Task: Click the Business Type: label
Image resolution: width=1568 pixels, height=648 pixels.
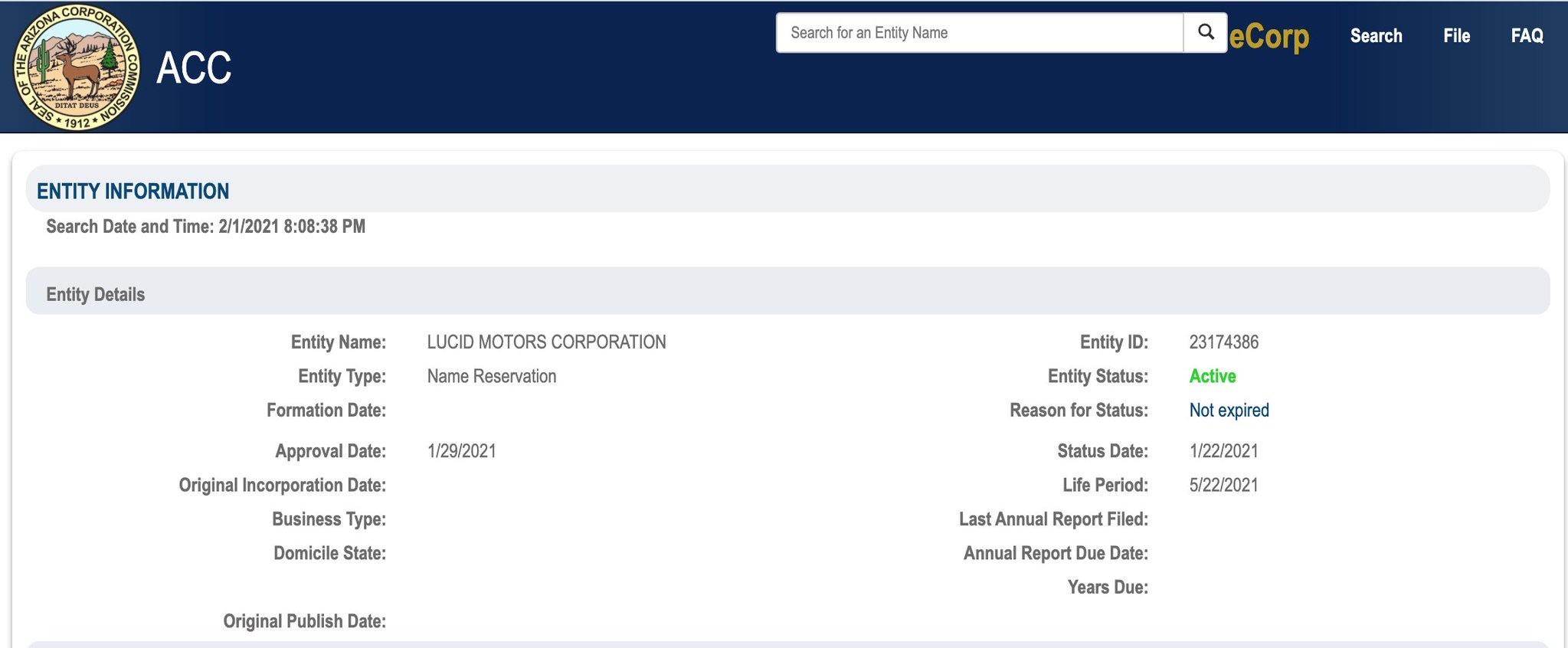Action: [329, 519]
